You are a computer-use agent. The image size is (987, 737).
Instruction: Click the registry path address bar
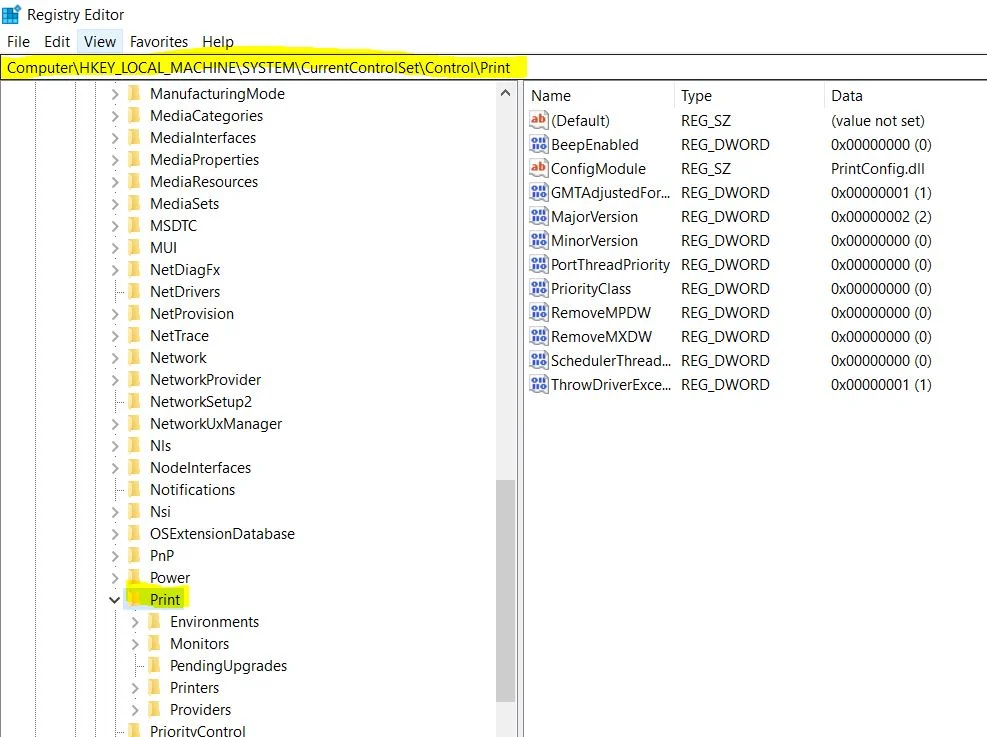[x=494, y=67]
